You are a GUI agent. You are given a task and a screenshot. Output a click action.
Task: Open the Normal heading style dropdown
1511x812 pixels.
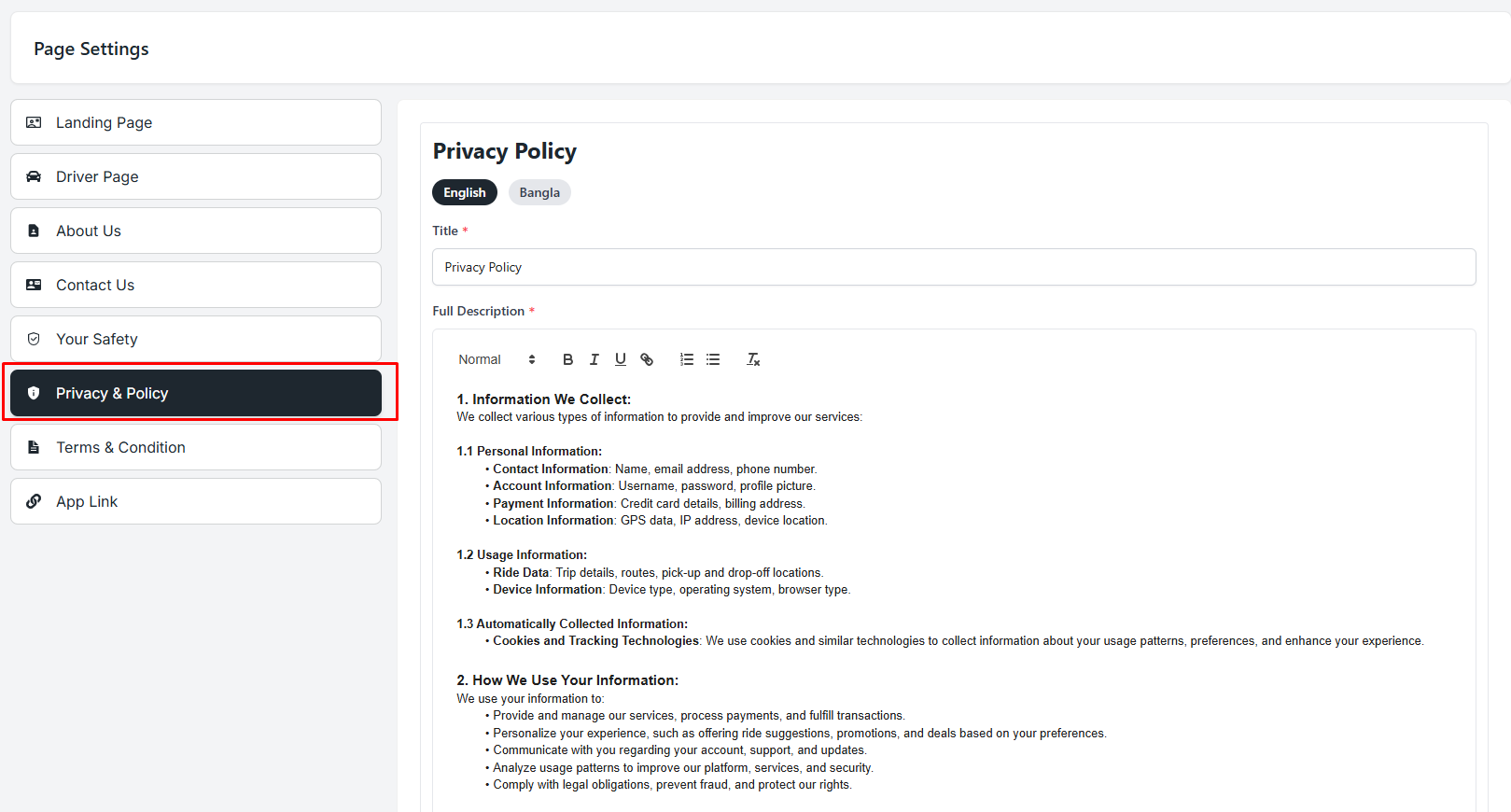coord(497,359)
